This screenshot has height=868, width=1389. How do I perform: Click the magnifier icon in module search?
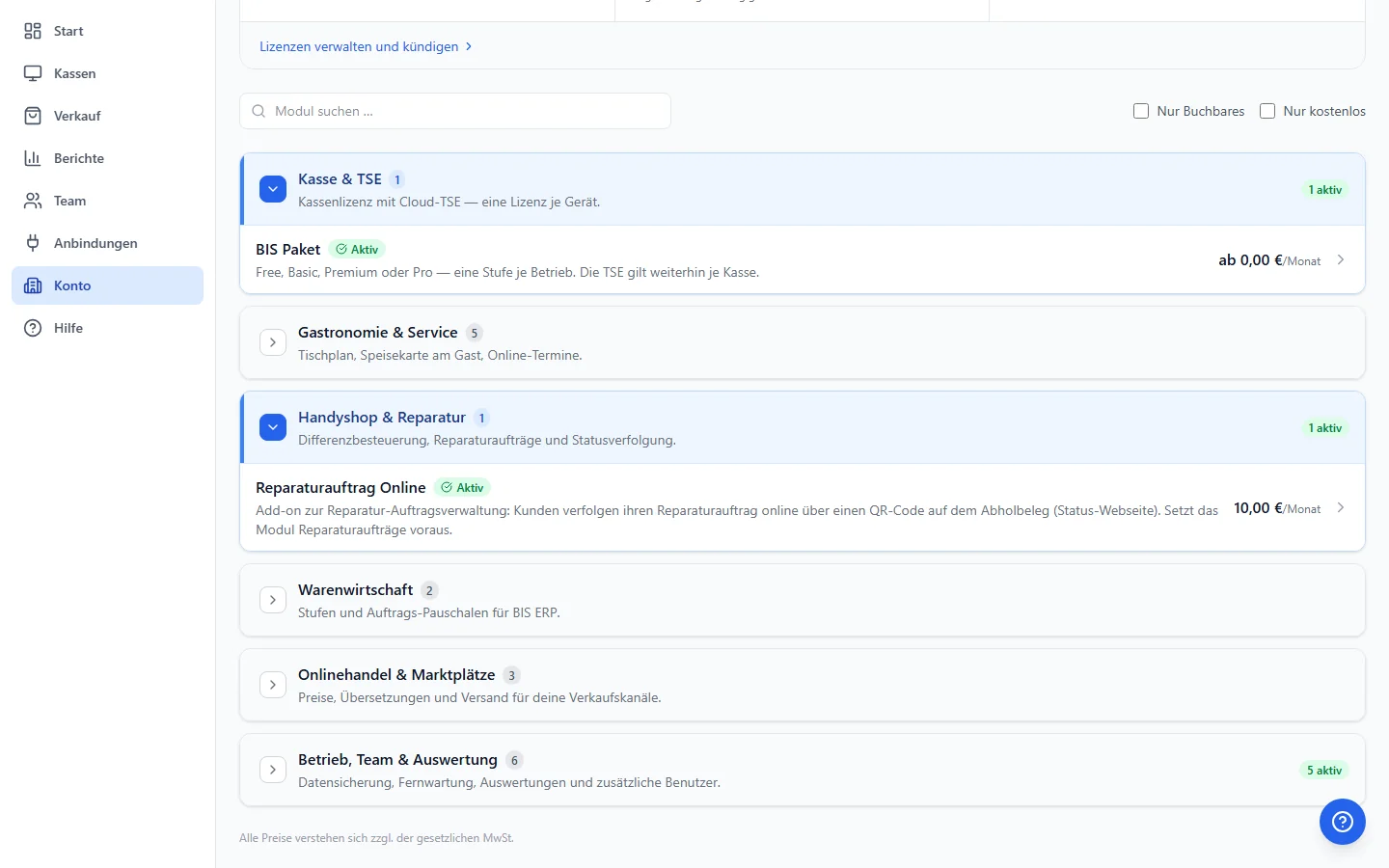[x=259, y=111]
